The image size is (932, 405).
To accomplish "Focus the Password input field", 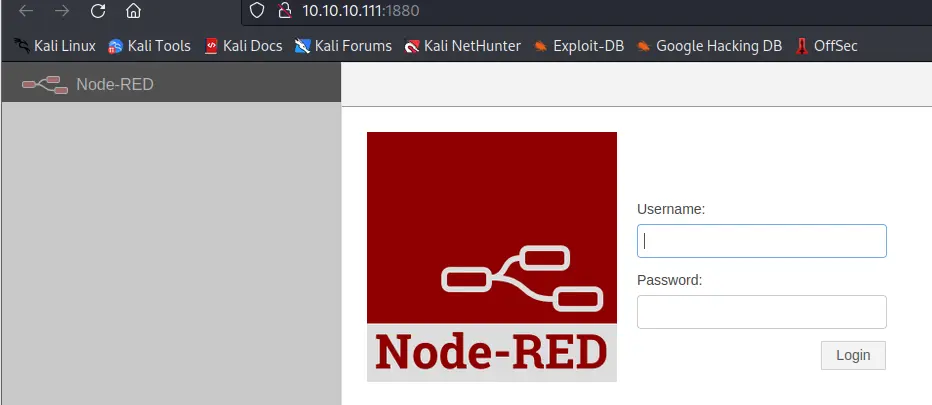I will 761,312.
